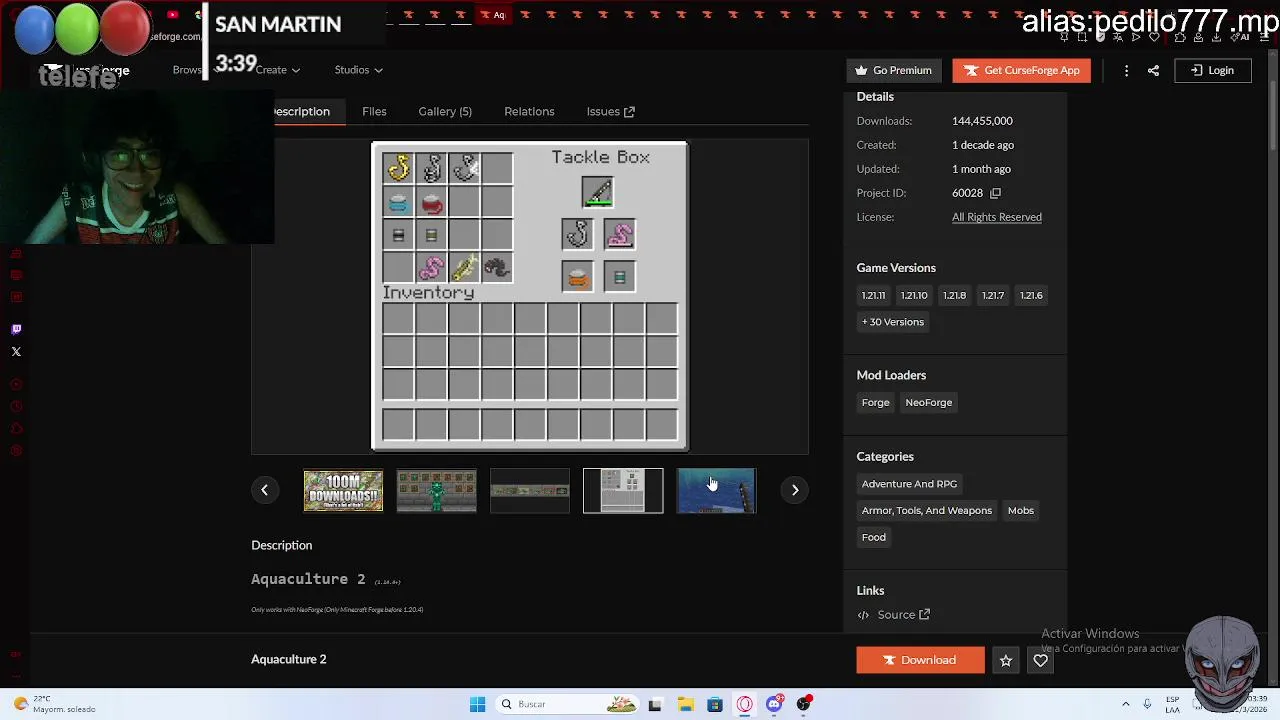Click the Downloads value 144,455,000
Image resolution: width=1280 pixels, height=720 pixels.
[982, 121]
